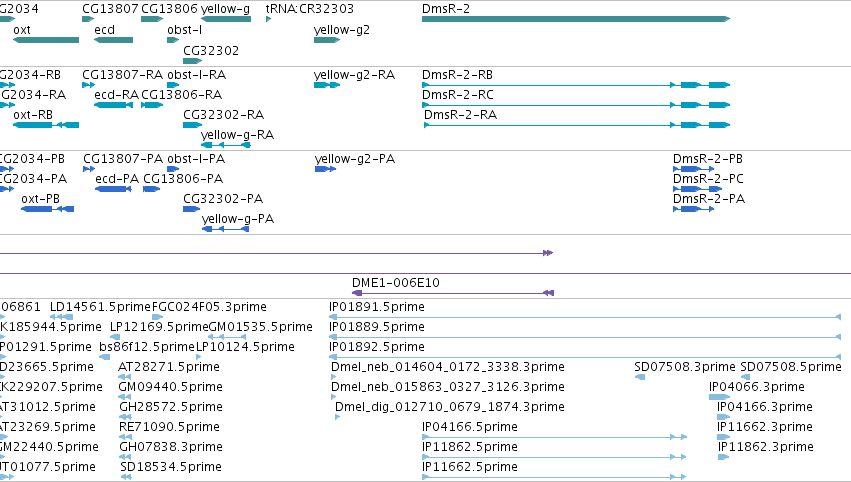Click the oxt gene feature
Screen dimensions: 851x482
(x=46, y=40)
